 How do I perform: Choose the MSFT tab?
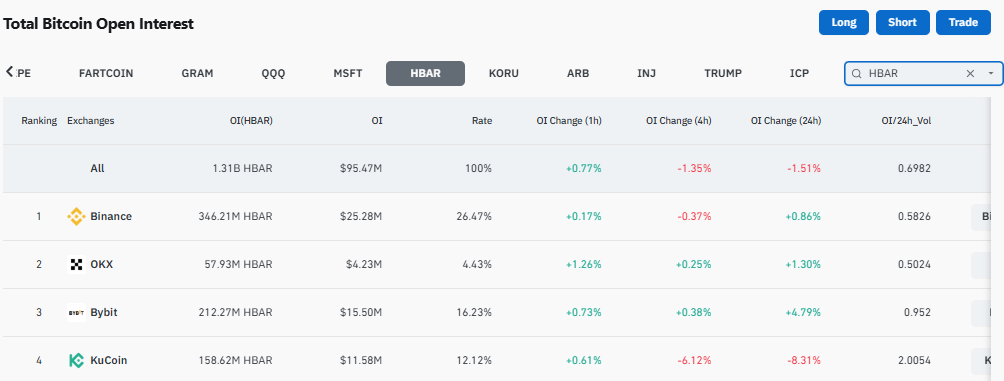[x=348, y=73]
